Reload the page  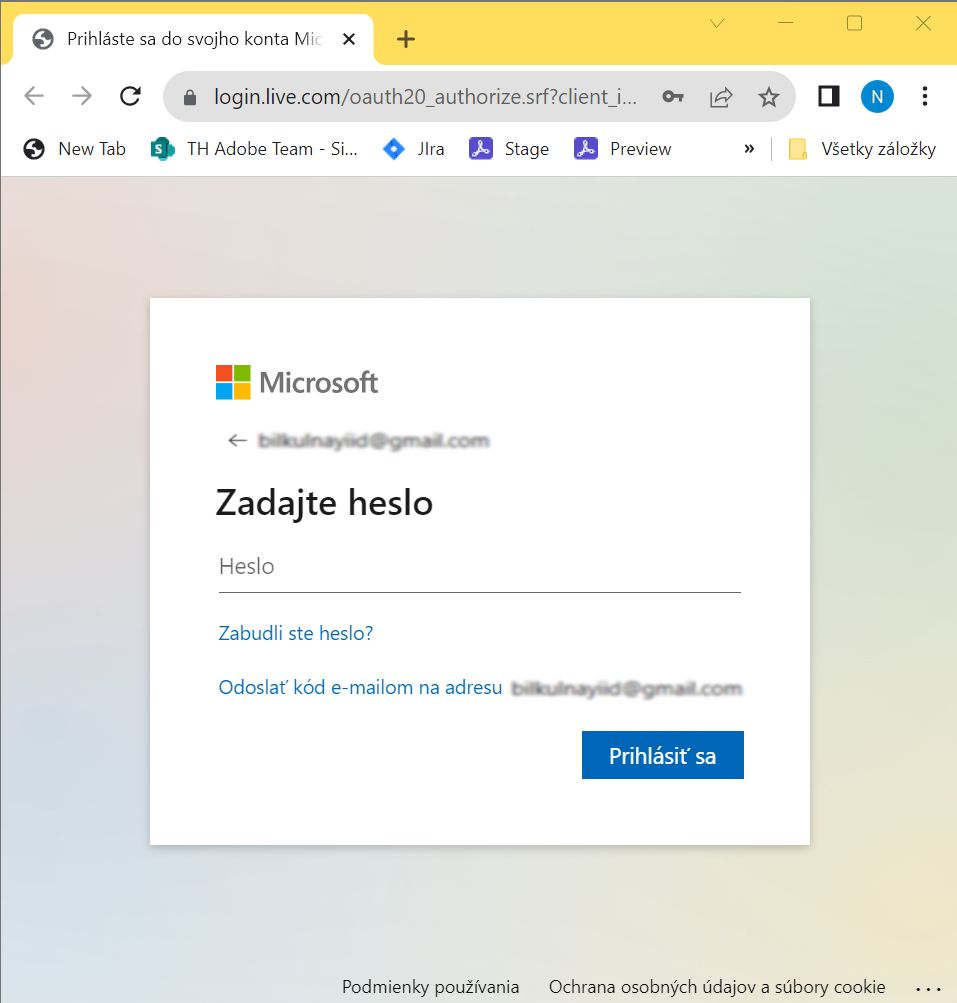[130, 96]
